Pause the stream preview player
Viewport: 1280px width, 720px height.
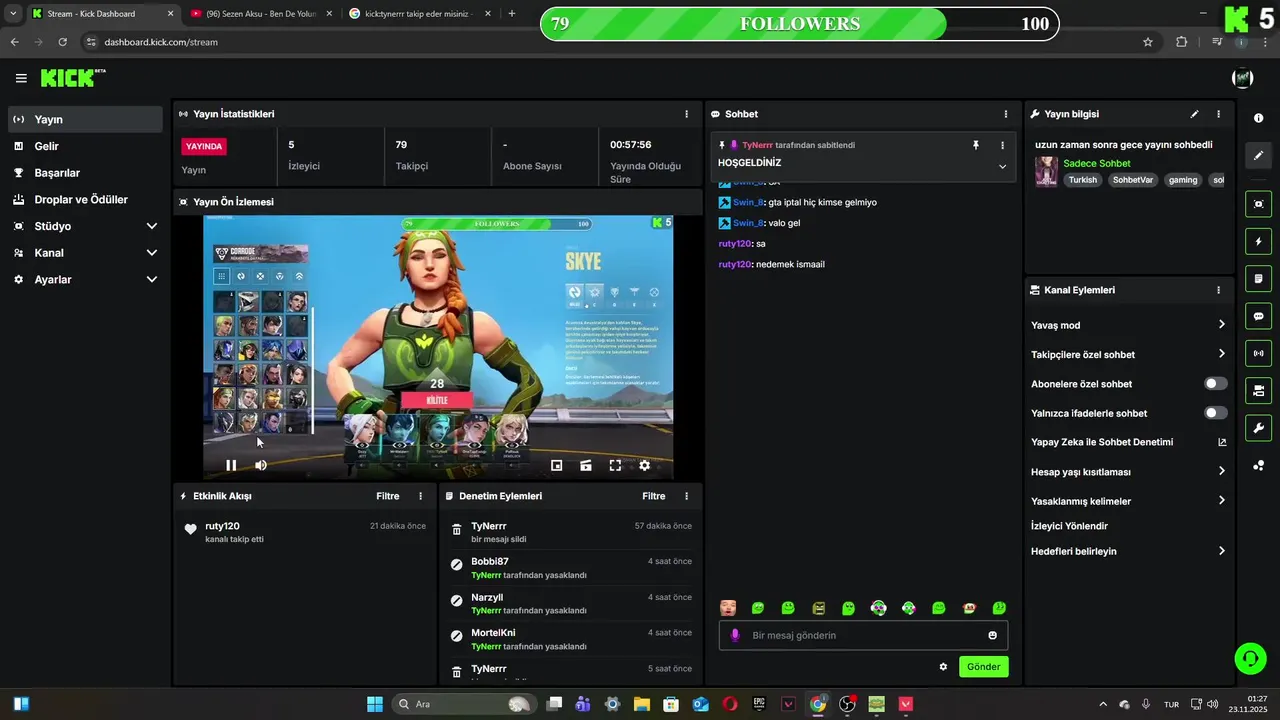click(231, 465)
